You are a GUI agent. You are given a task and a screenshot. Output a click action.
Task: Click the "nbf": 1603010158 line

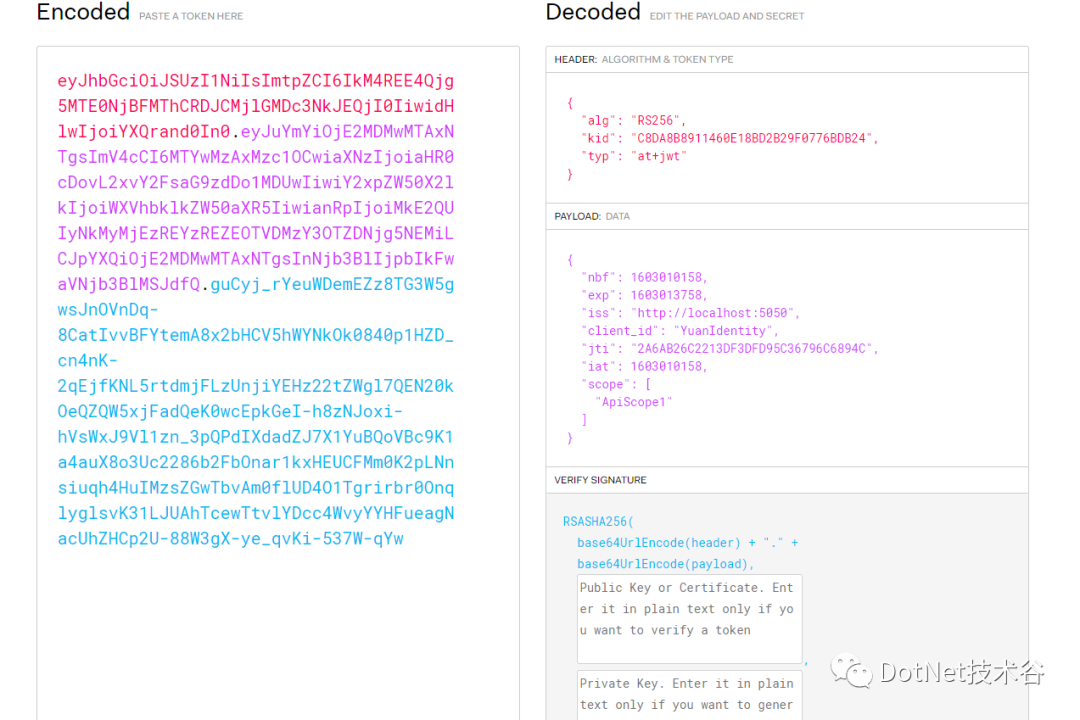[644, 278]
